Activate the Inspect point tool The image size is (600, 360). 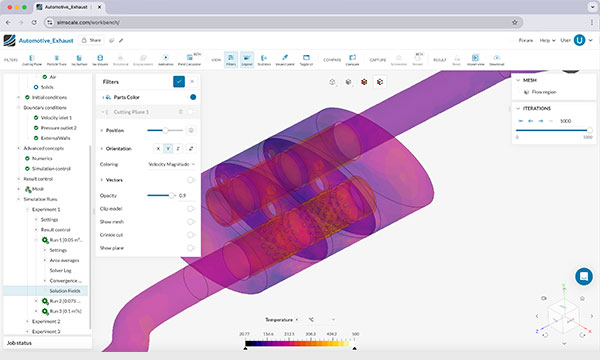285,60
